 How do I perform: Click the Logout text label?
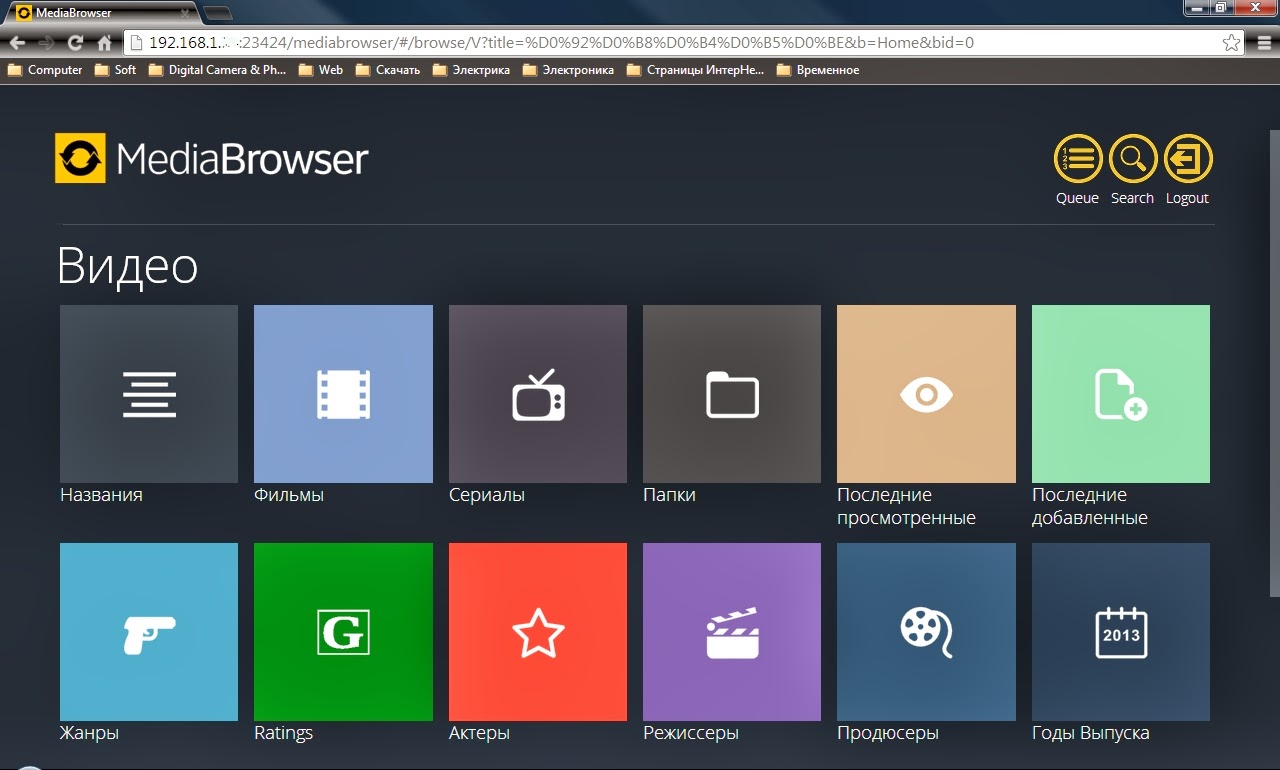coord(1187,198)
